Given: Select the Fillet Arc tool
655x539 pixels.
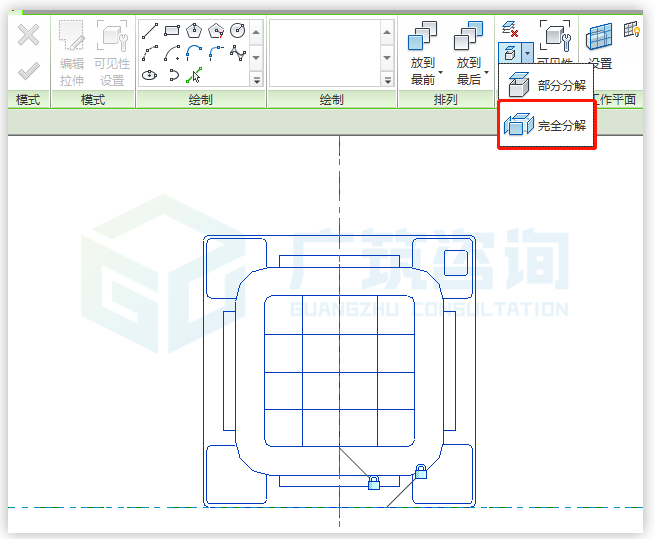Looking at the screenshot, I should pyautogui.click(x=216, y=53).
